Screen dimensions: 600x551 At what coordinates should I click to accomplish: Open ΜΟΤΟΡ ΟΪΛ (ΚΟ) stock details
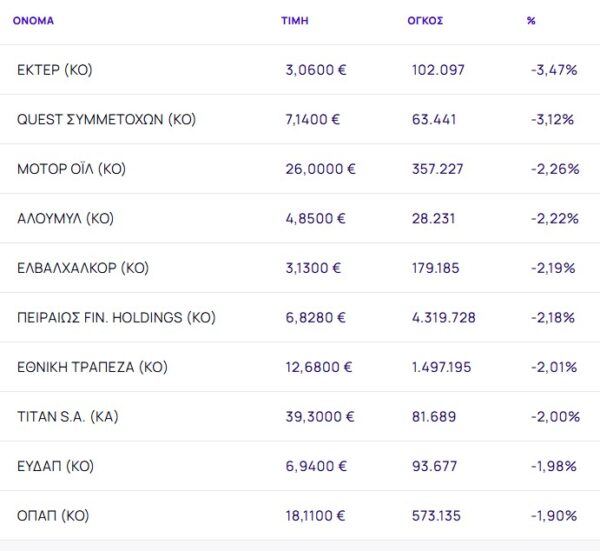coord(71,169)
